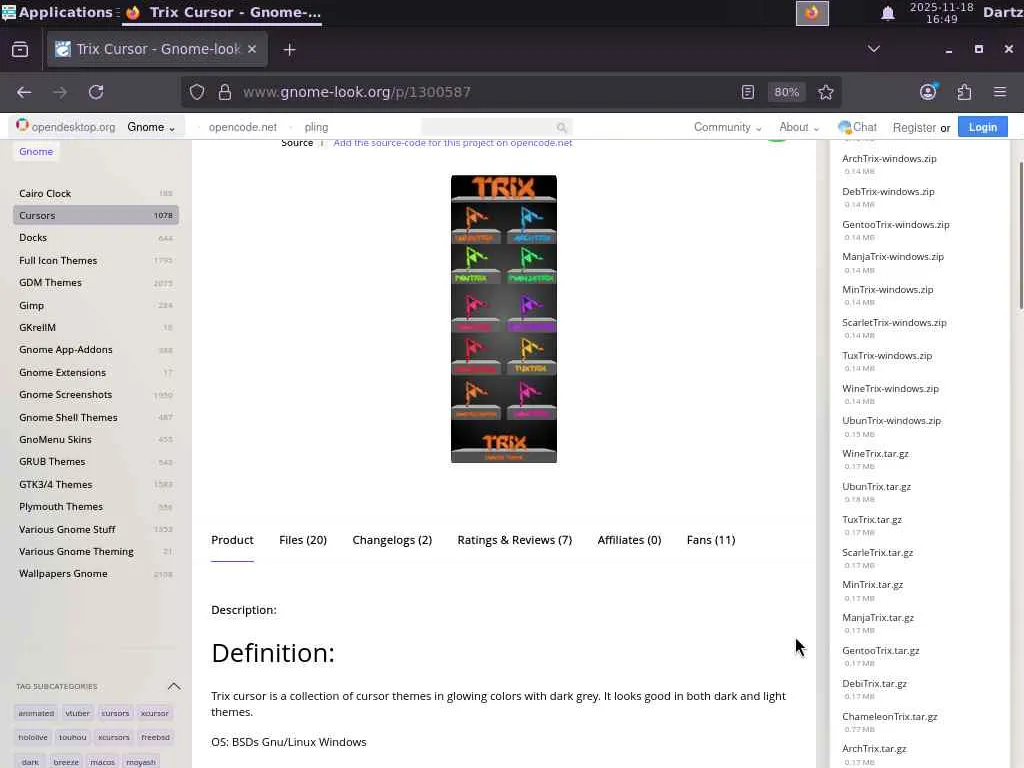Switch to the Files (20) tab
The height and width of the screenshot is (768, 1024).
point(303,540)
